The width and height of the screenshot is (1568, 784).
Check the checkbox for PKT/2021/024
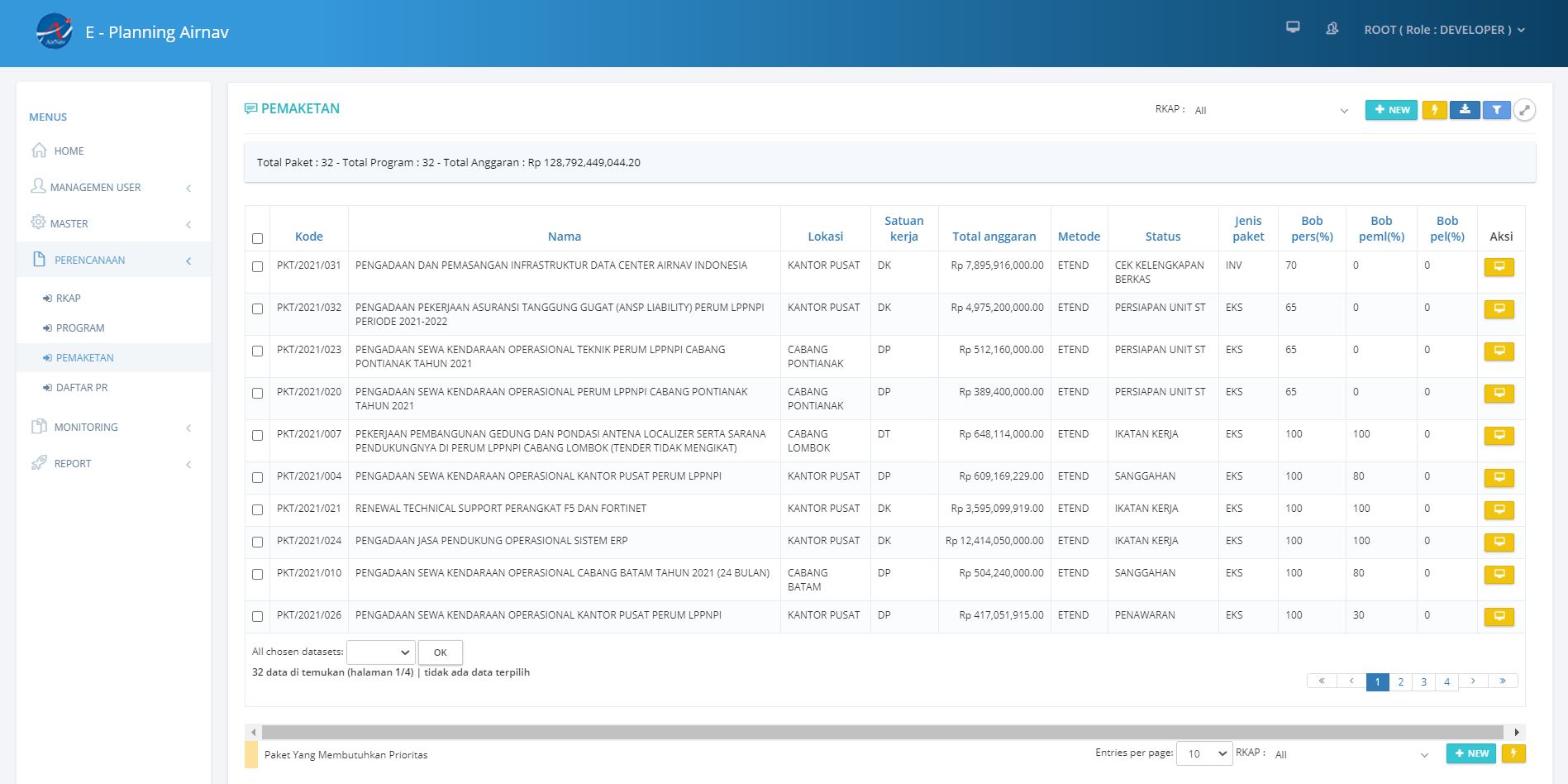(257, 542)
